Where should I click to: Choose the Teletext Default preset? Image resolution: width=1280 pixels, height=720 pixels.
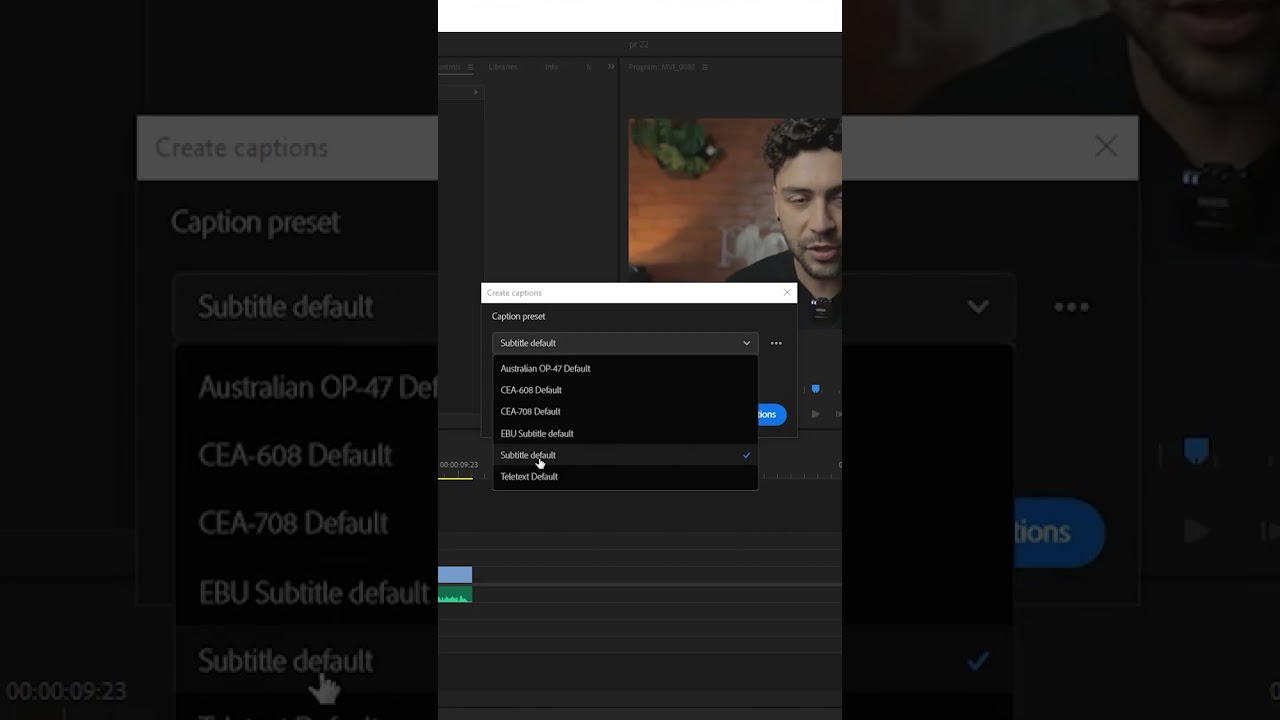625,477
